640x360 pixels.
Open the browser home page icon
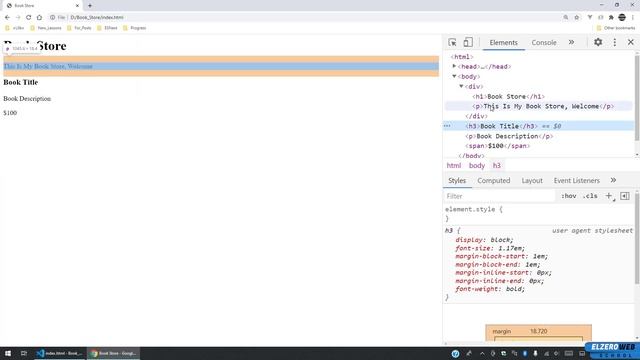(x=39, y=18)
